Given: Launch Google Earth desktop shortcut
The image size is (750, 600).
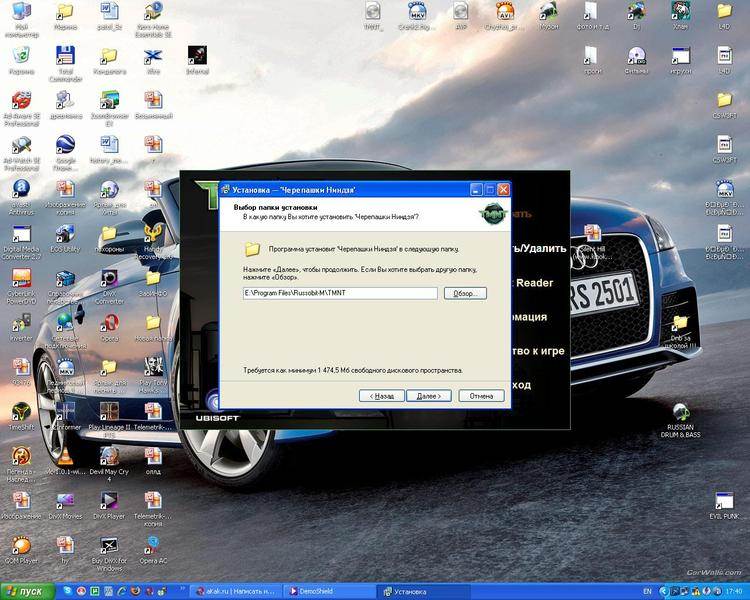Looking at the screenshot, I should [66, 152].
